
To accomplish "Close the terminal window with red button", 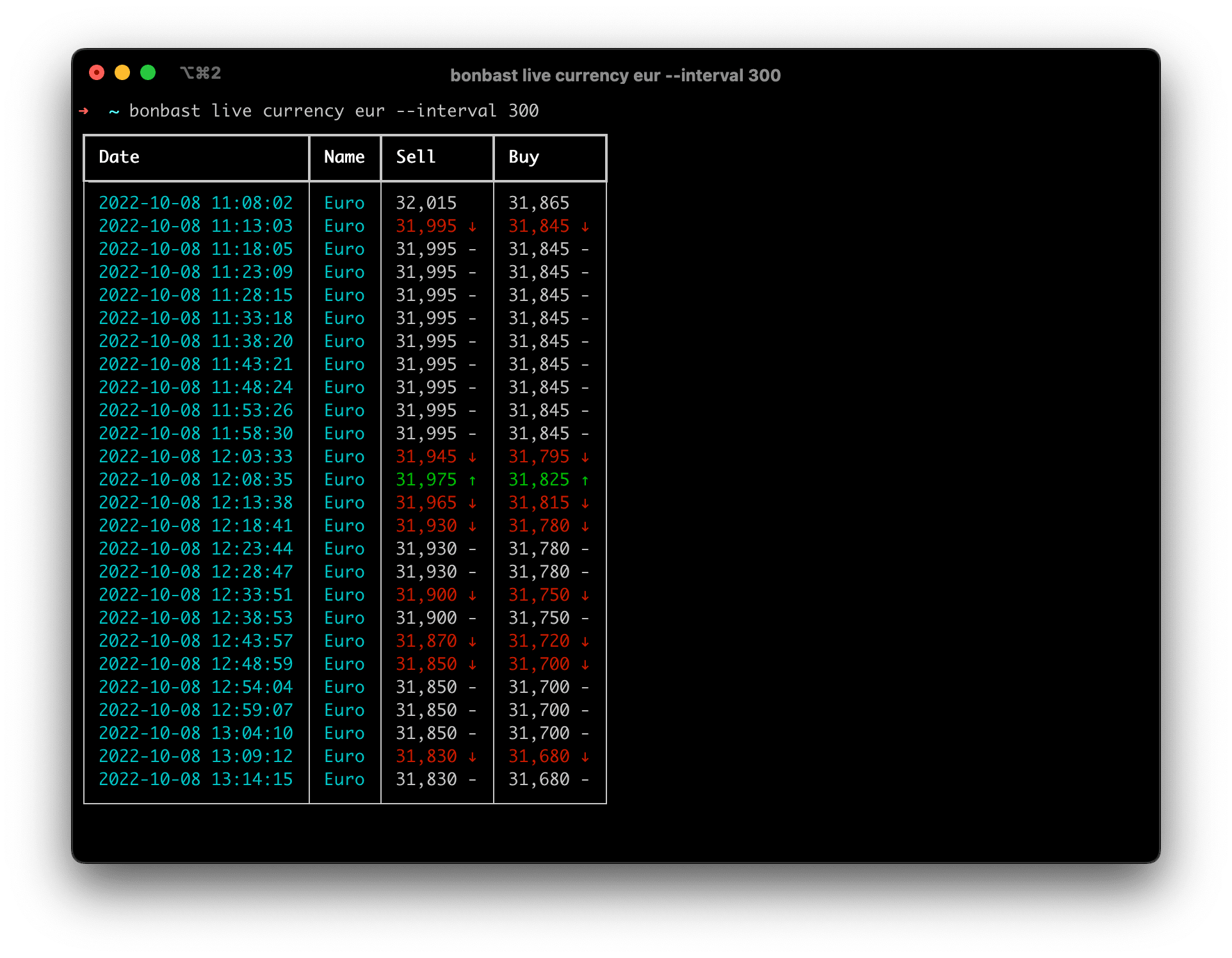I will pyautogui.click(x=97, y=73).
